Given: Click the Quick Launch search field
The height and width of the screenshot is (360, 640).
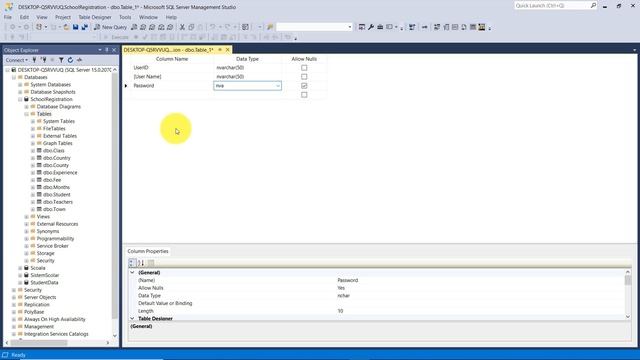Looking at the screenshot, I should [x=551, y=5].
